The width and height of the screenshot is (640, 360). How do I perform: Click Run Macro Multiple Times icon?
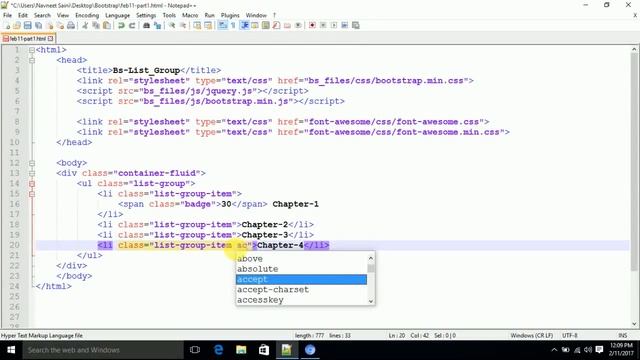coord(345,25)
